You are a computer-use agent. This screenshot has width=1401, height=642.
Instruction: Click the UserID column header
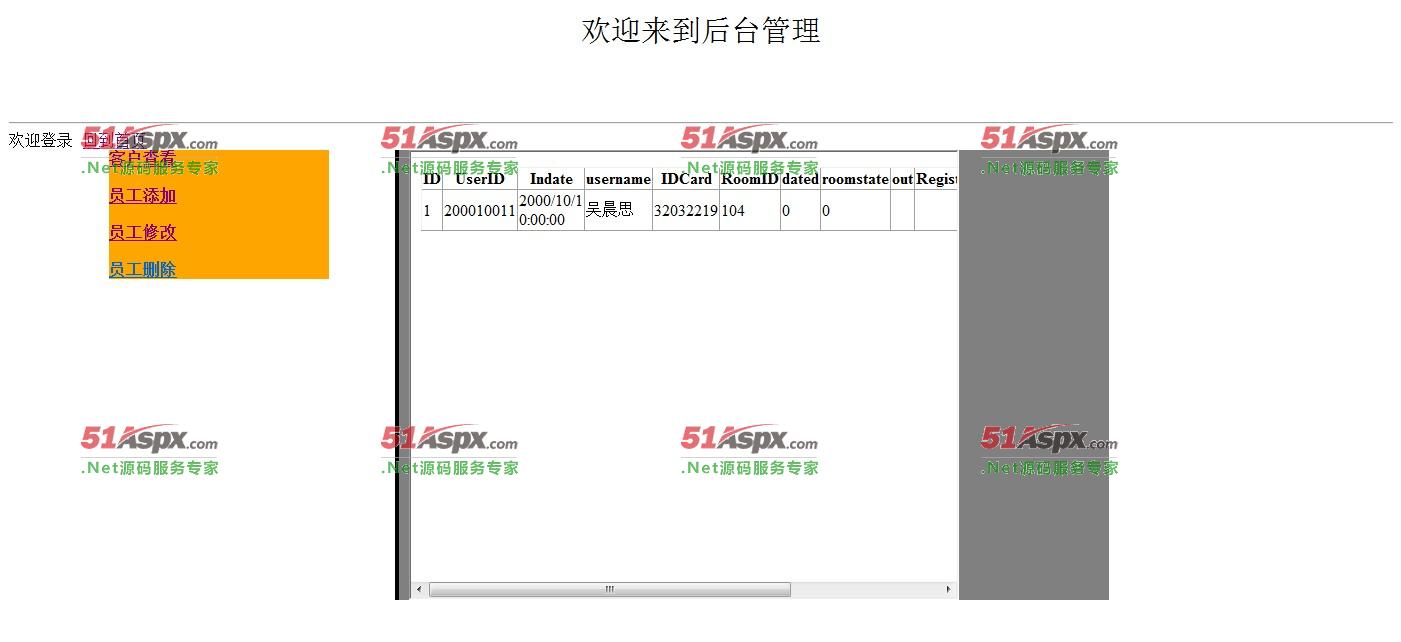click(480, 179)
